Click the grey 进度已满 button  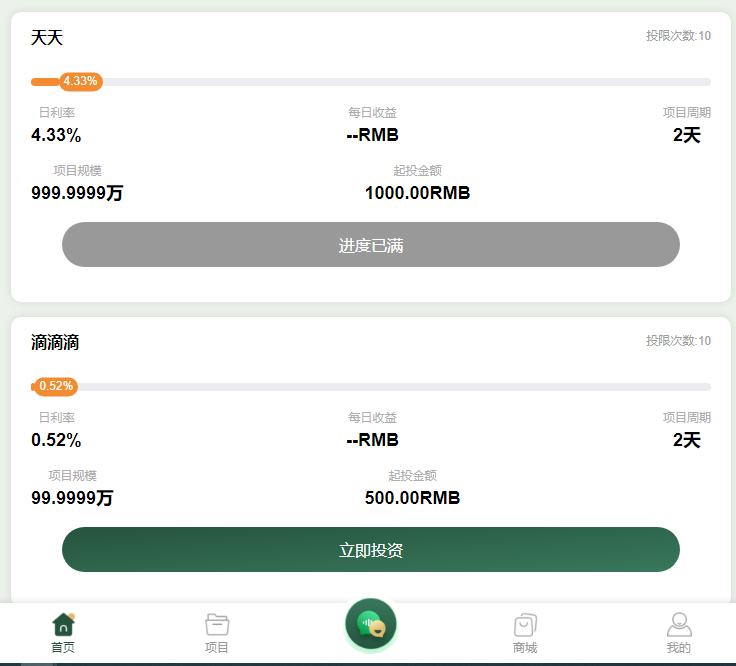click(x=371, y=245)
